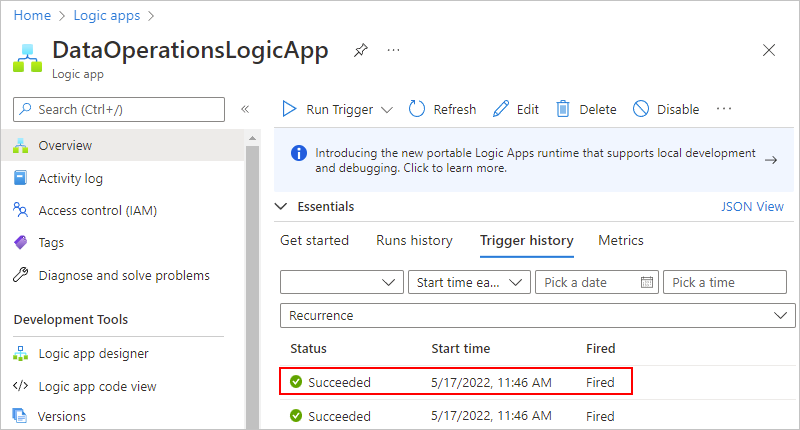The width and height of the screenshot is (800, 430).
Task: Click the pin icon beside the app title
Action: [360, 51]
